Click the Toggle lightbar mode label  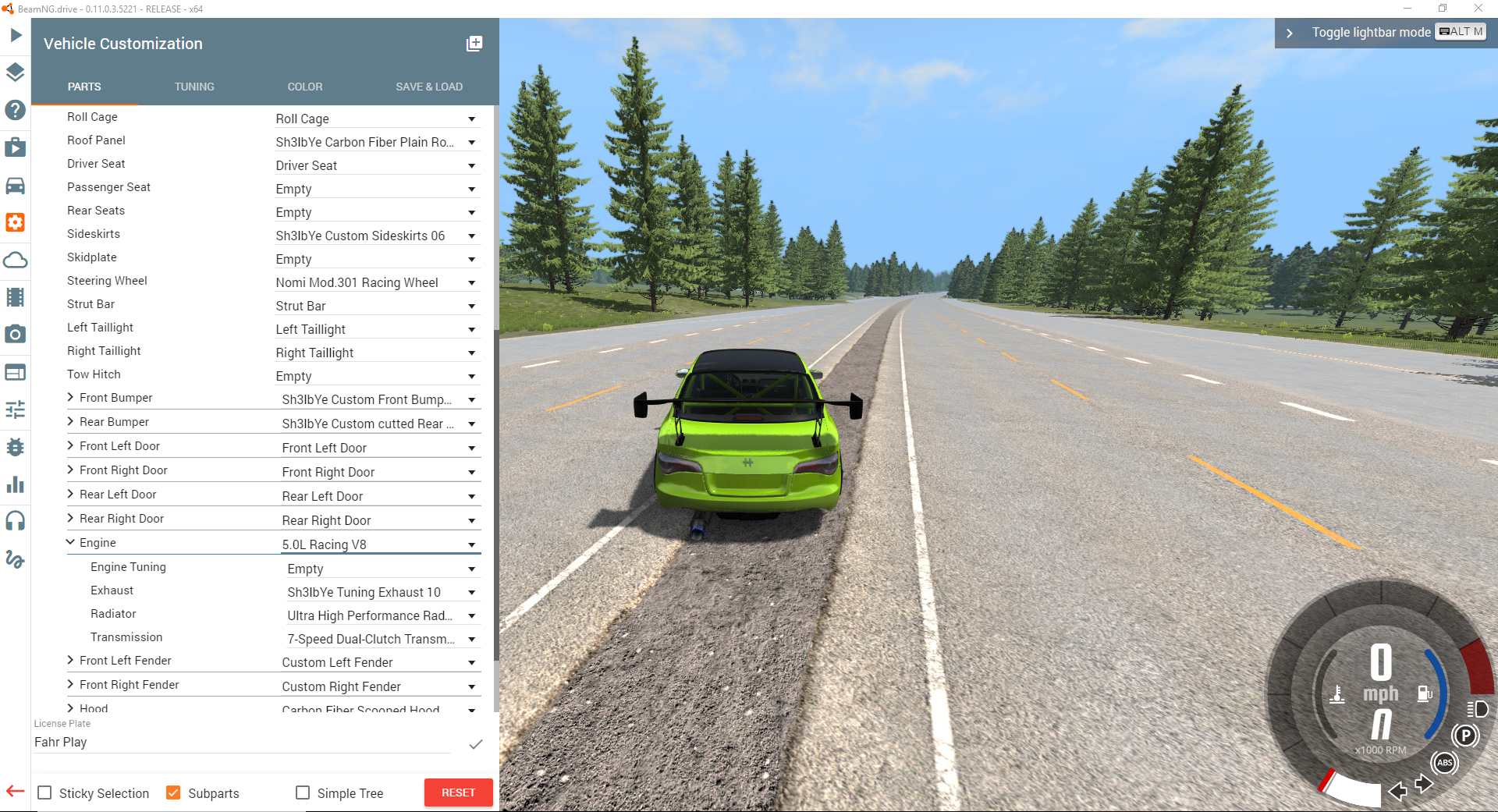pos(1371,33)
